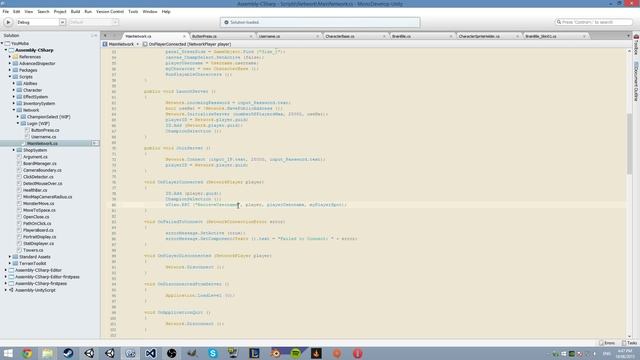Screen dimensions: 640x360
Task: Select MonsterMove.cs file
Action: coord(38,203)
